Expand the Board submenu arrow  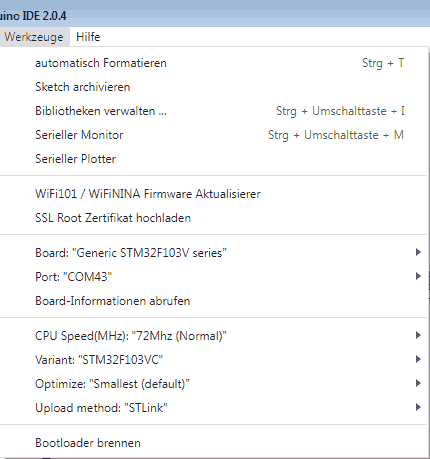(x=418, y=252)
